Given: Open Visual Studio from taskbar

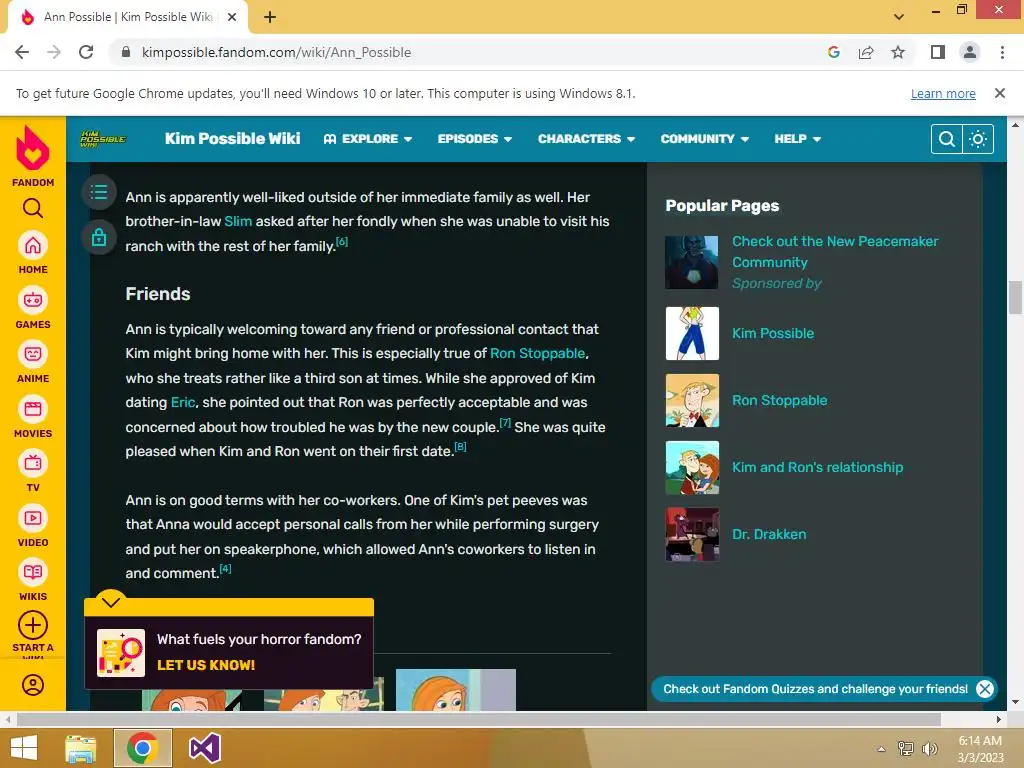Looking at the screenshot, I should click(x=204, y=748).
